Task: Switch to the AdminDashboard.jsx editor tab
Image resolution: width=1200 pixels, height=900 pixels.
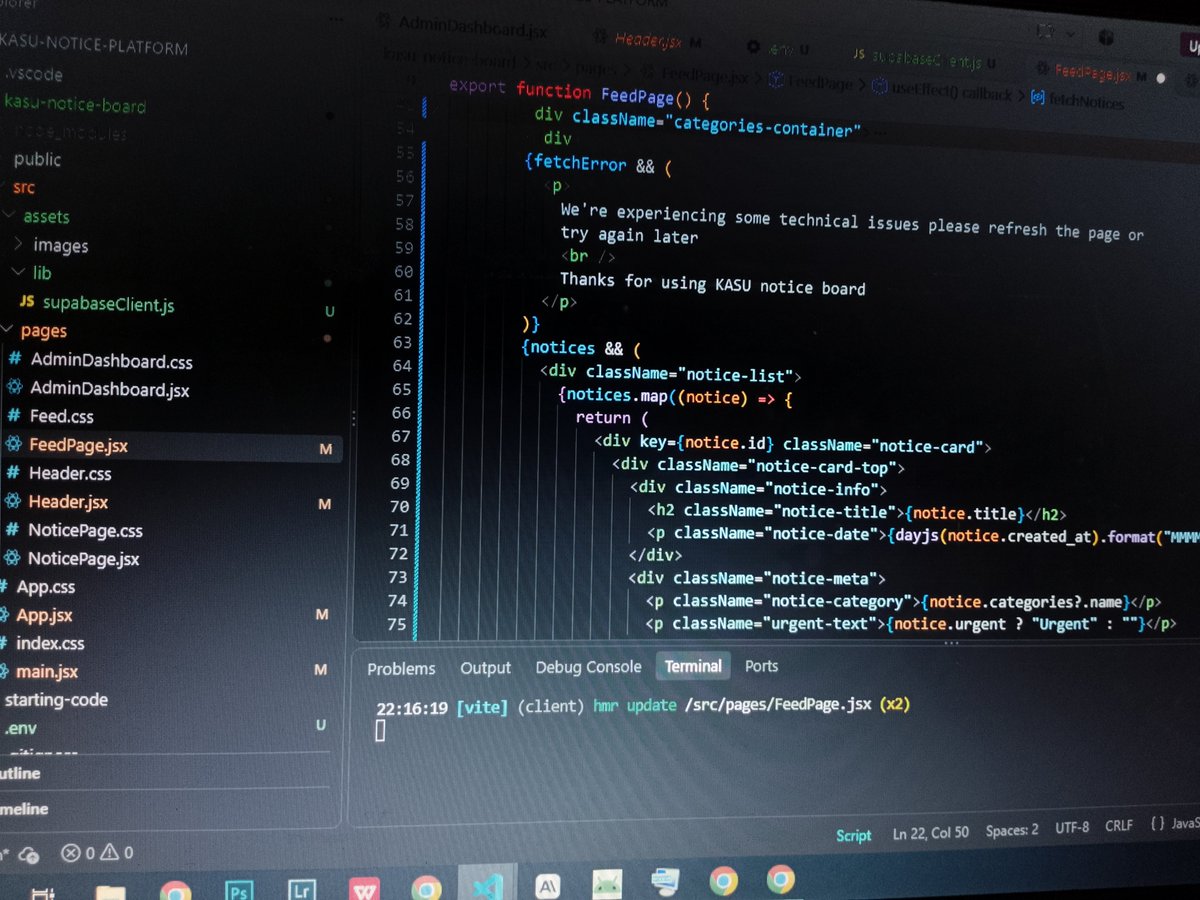Action: point(474,28)
